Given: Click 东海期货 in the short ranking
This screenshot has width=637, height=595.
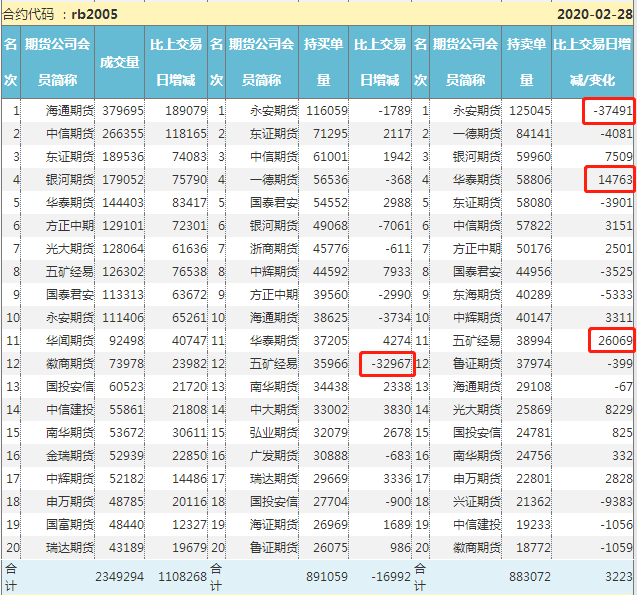Looking at the screenshot, I should tap(477, 294).
